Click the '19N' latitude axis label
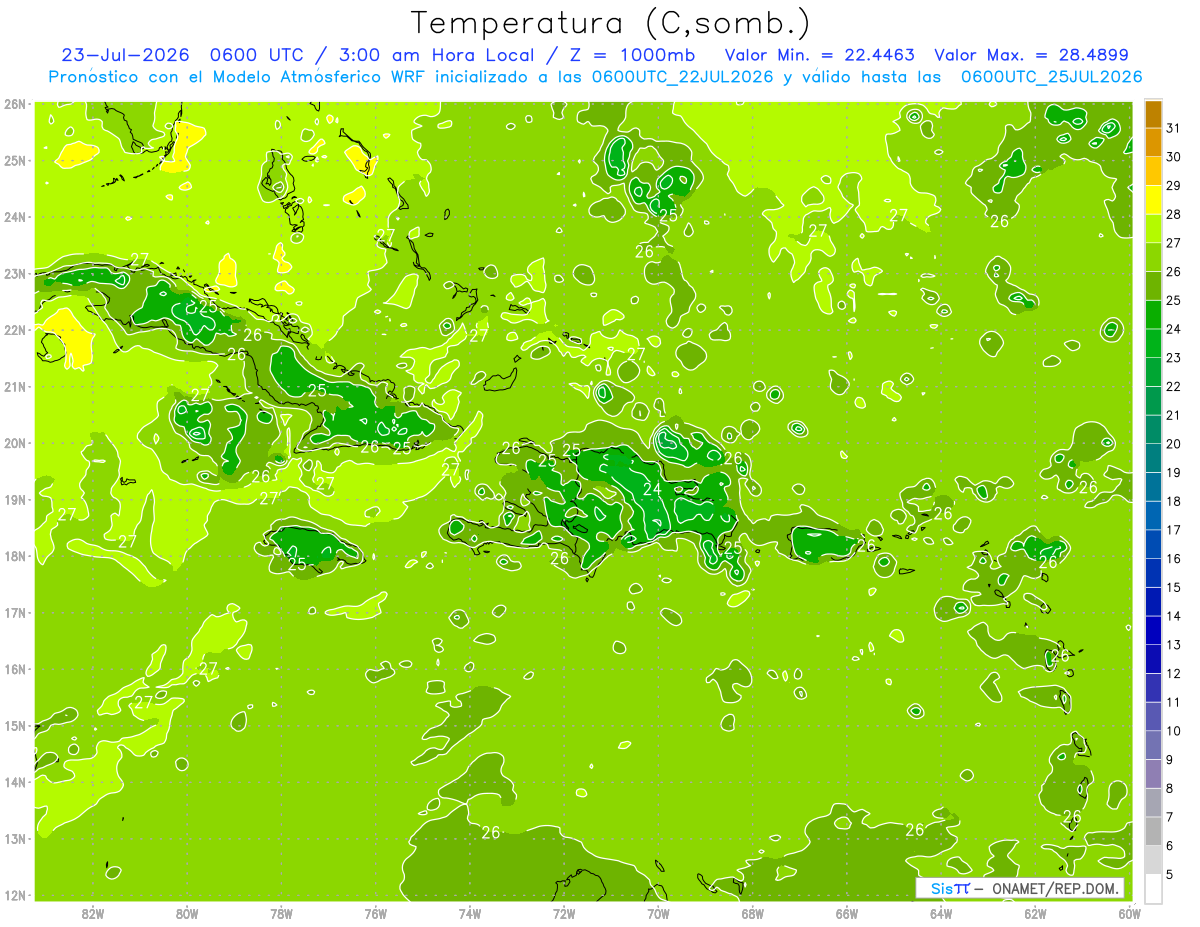This screenshot has height=927, width=1200. click(x=14, y=500)
